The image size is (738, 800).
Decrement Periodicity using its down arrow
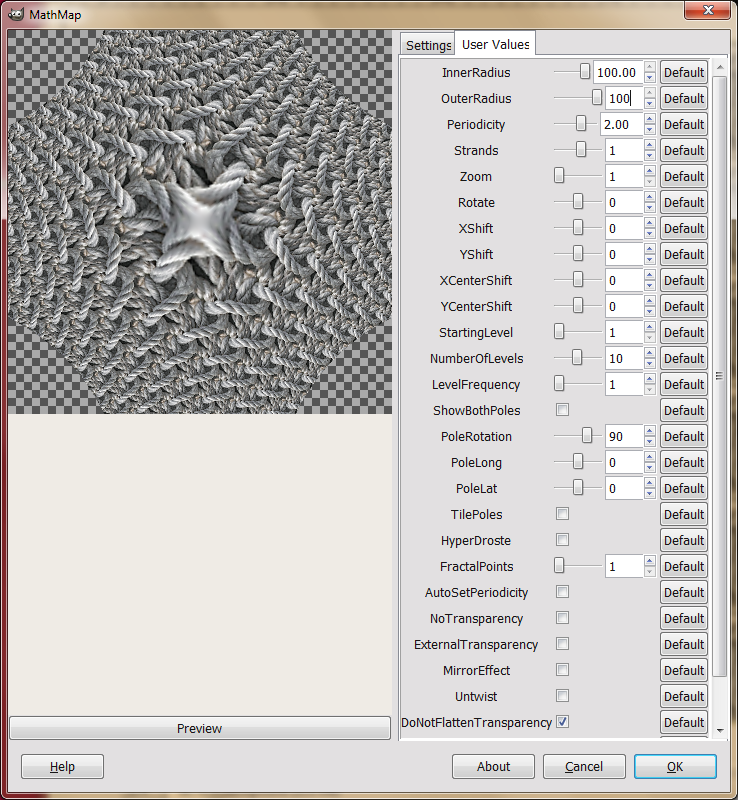click(x=649, y=130)
